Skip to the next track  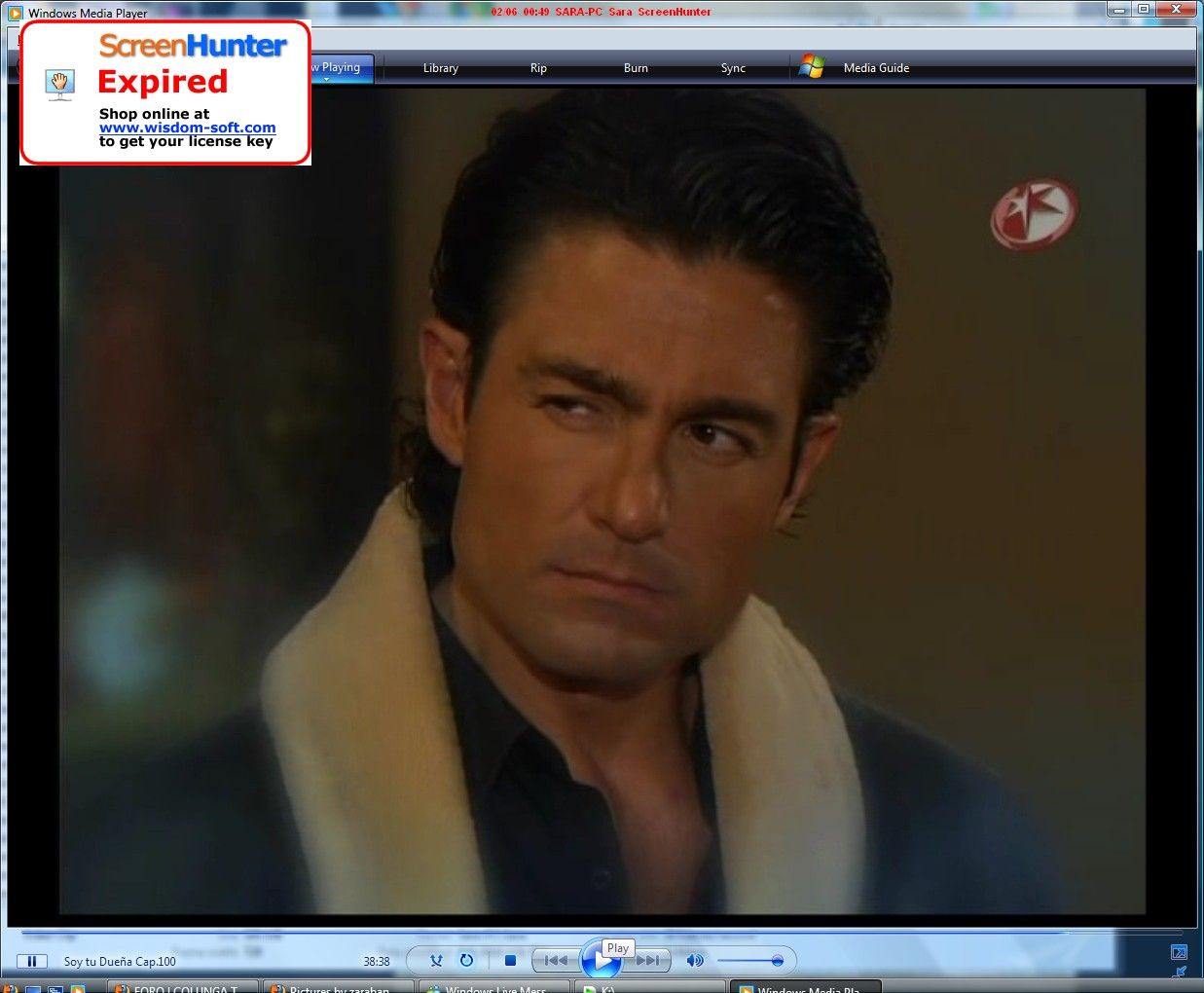[650, 961]
